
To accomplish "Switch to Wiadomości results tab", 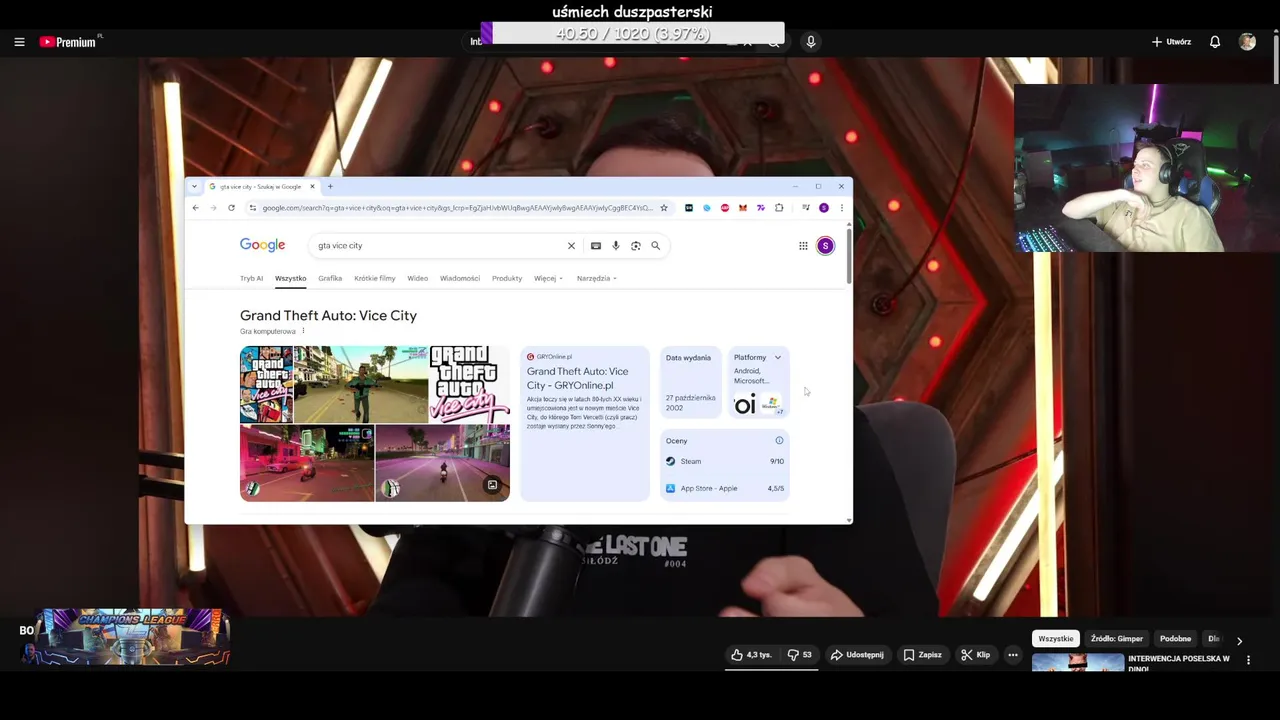I will click(x=460, y=278).
